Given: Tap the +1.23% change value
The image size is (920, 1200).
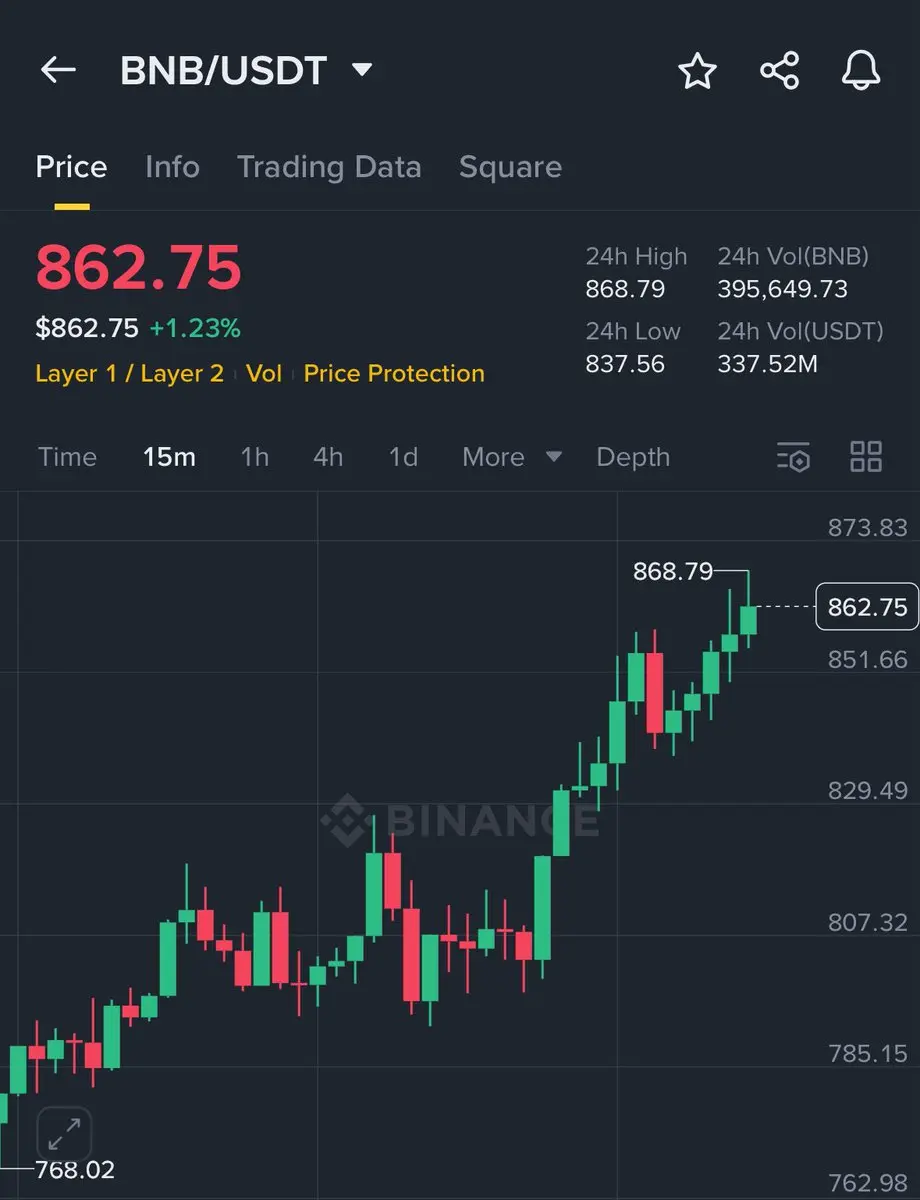Looking at the screenshot, I should (x=195, y=328).
